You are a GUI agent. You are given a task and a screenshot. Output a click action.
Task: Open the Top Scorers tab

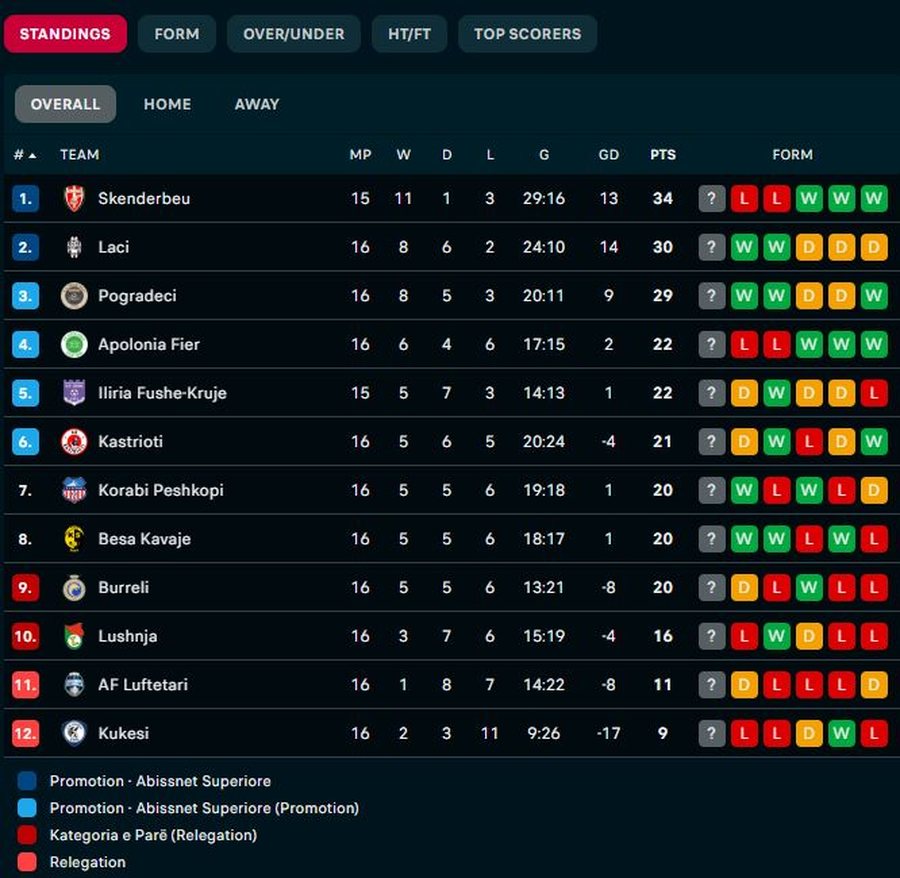527,34
